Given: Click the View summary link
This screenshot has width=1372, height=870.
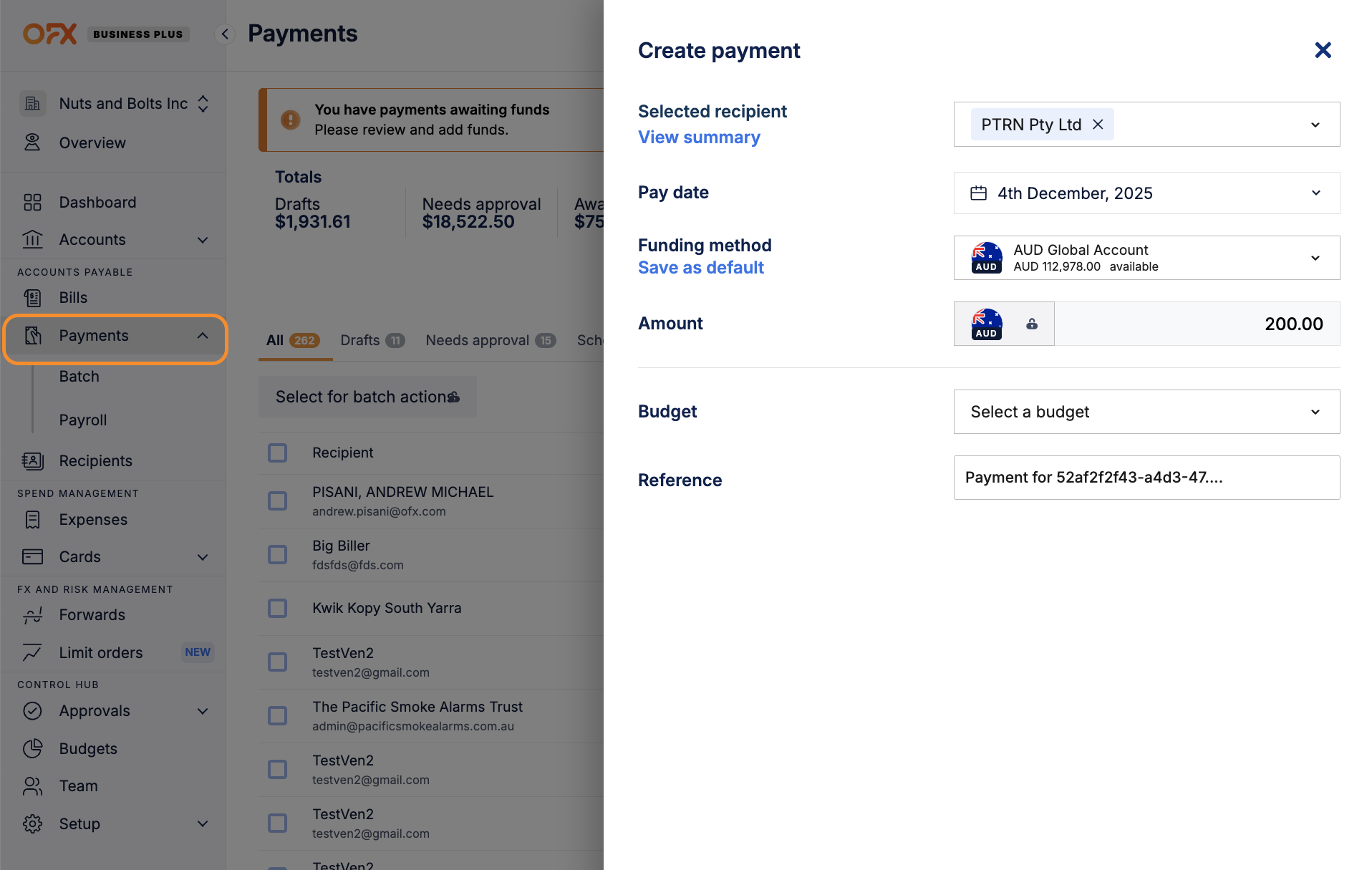Looking at the screenshot, I should pos(698,137).
